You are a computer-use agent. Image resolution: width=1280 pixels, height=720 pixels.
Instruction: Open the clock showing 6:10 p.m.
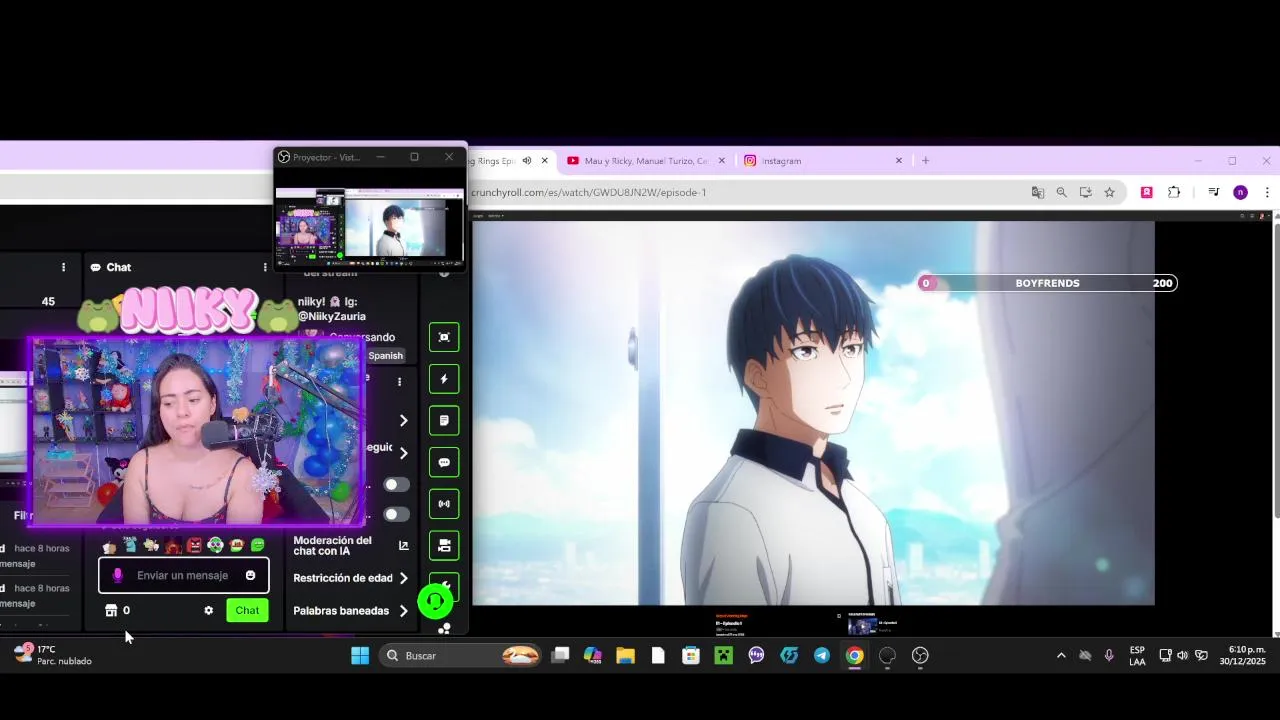1242,655
